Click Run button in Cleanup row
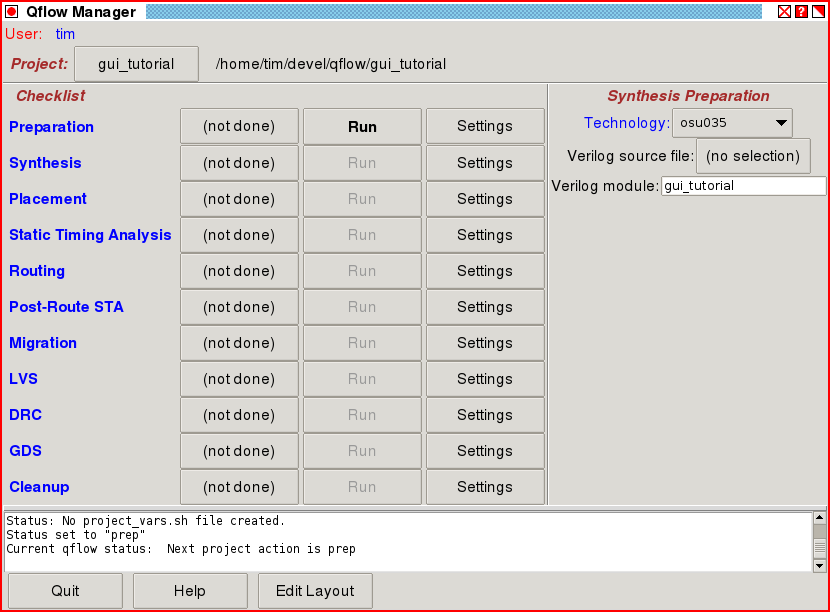 (x=362, y=487)
